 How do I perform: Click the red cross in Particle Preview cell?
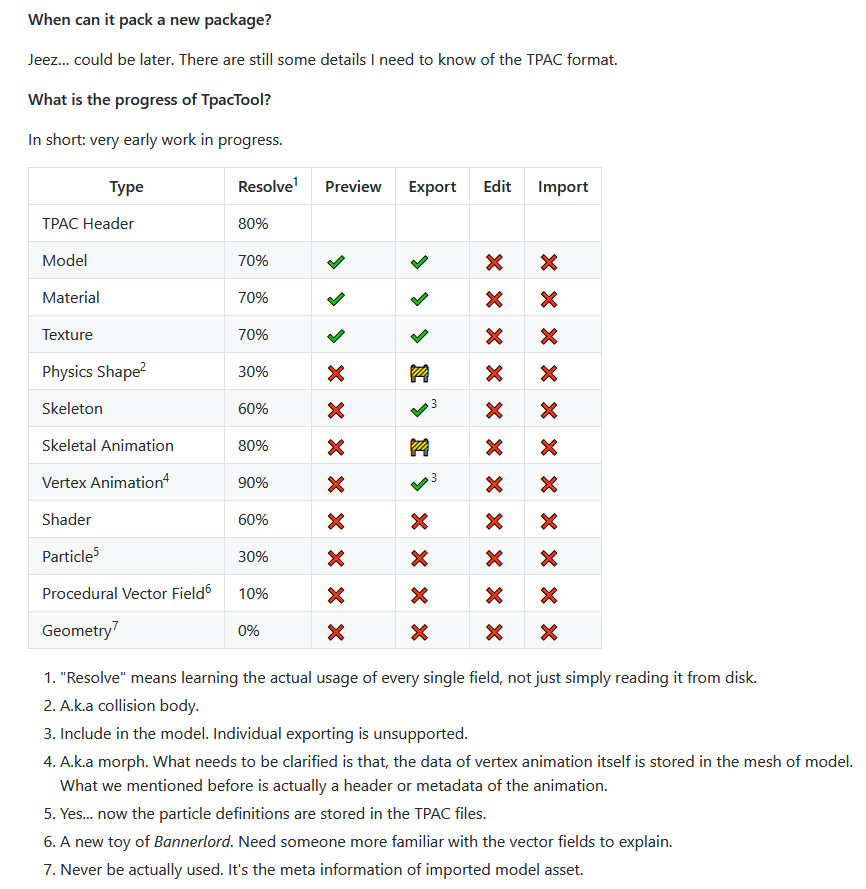tap(336, 558)
